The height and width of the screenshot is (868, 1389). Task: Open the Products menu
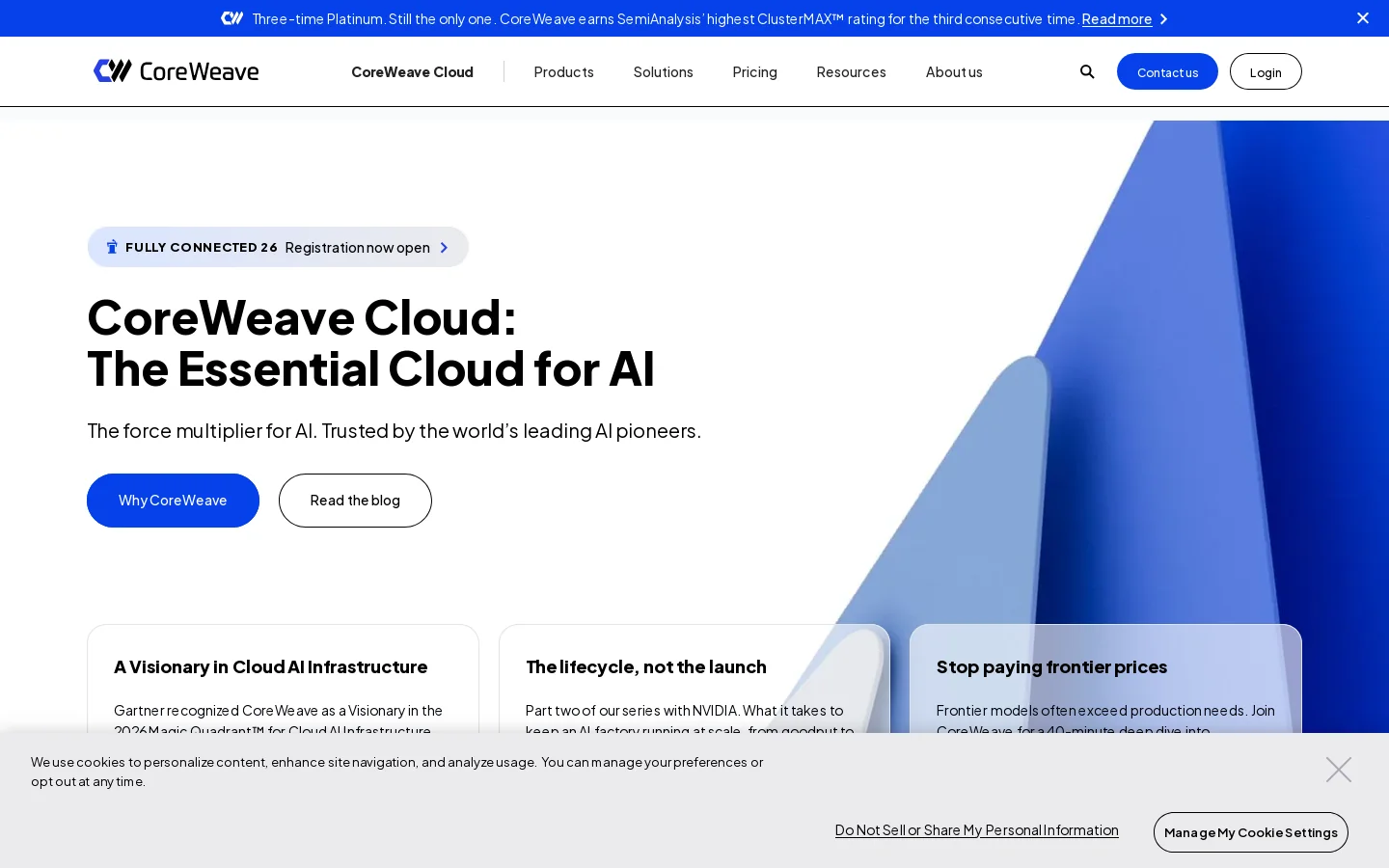coord(563,71)
